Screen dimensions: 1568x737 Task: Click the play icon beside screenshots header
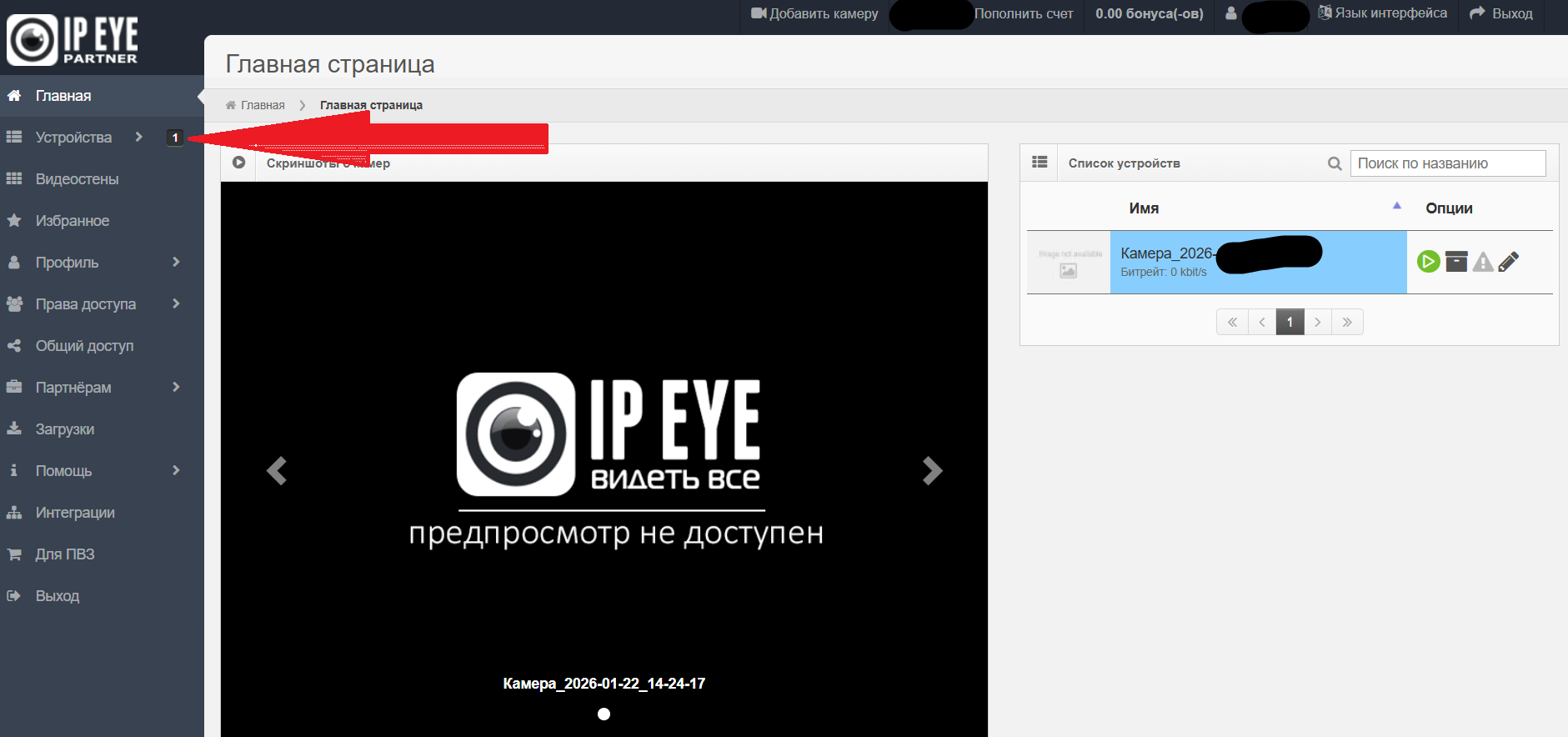pos(239,163)
